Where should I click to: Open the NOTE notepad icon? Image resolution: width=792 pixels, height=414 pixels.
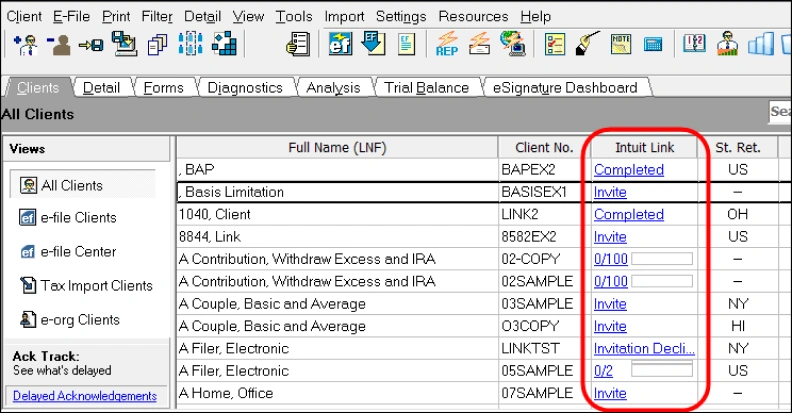621,44
